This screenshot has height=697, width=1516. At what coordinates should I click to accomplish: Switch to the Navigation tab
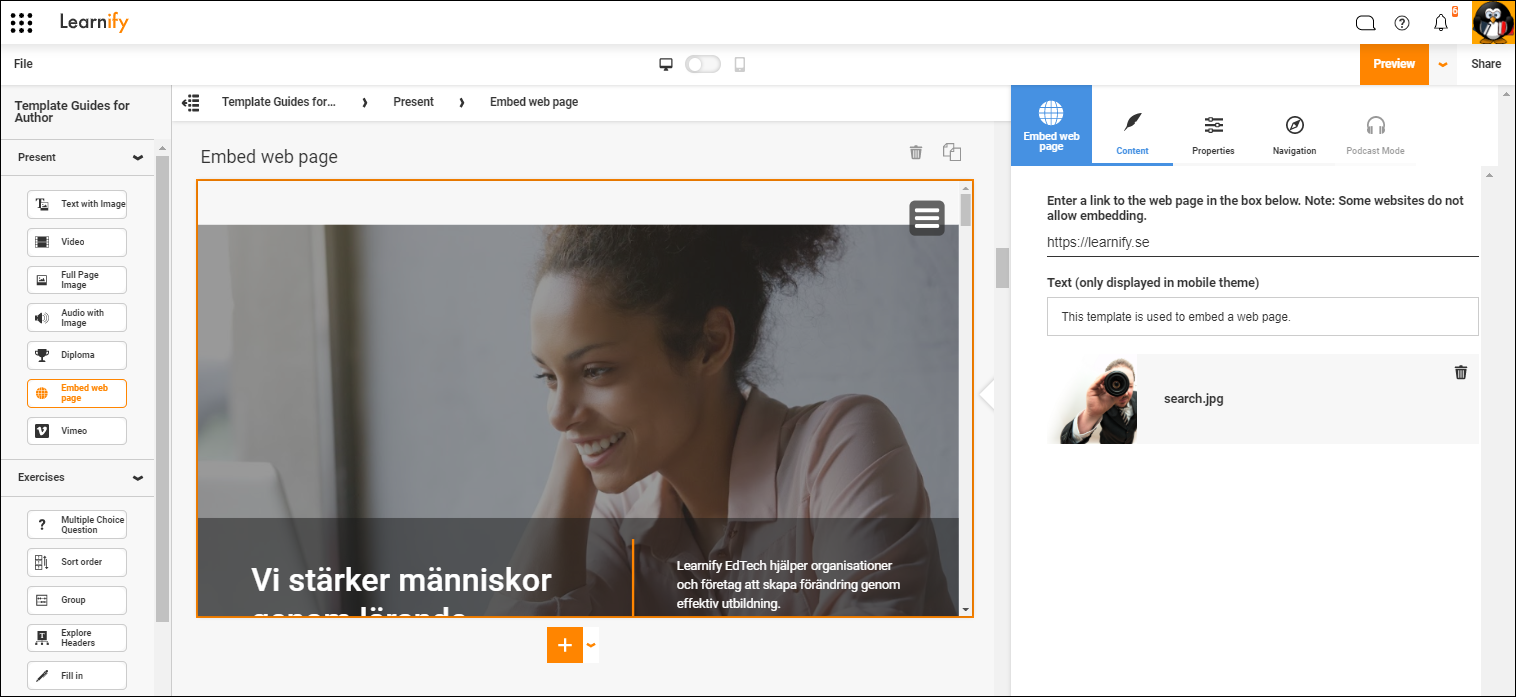click(x=1294, y=133)
